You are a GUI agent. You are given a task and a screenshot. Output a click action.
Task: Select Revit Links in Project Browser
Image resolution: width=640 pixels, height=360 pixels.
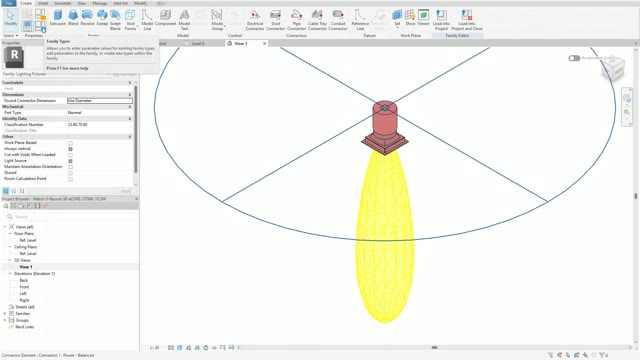point(24,327)
